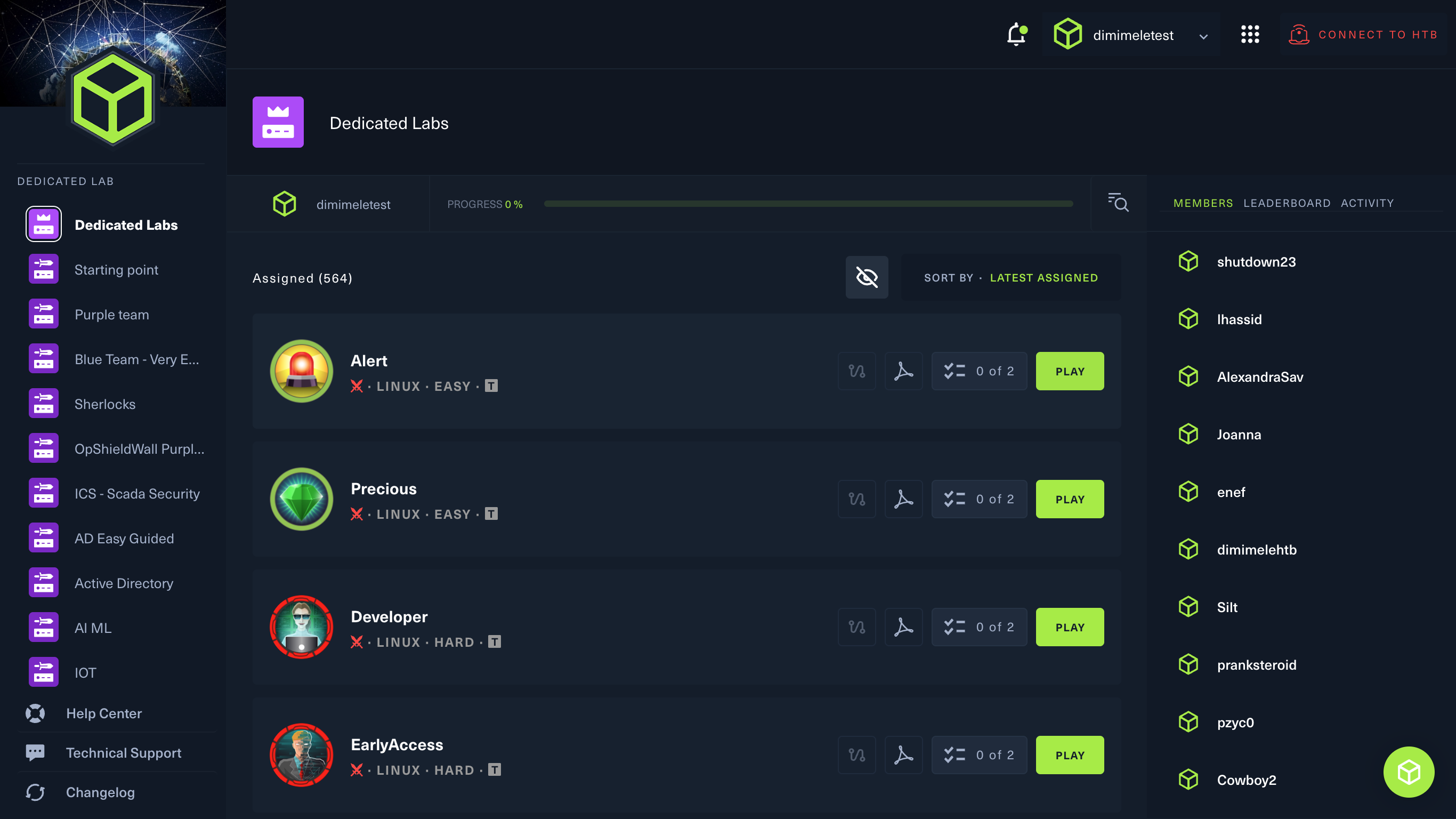Click Connect to HTB button

point(1363,35)
